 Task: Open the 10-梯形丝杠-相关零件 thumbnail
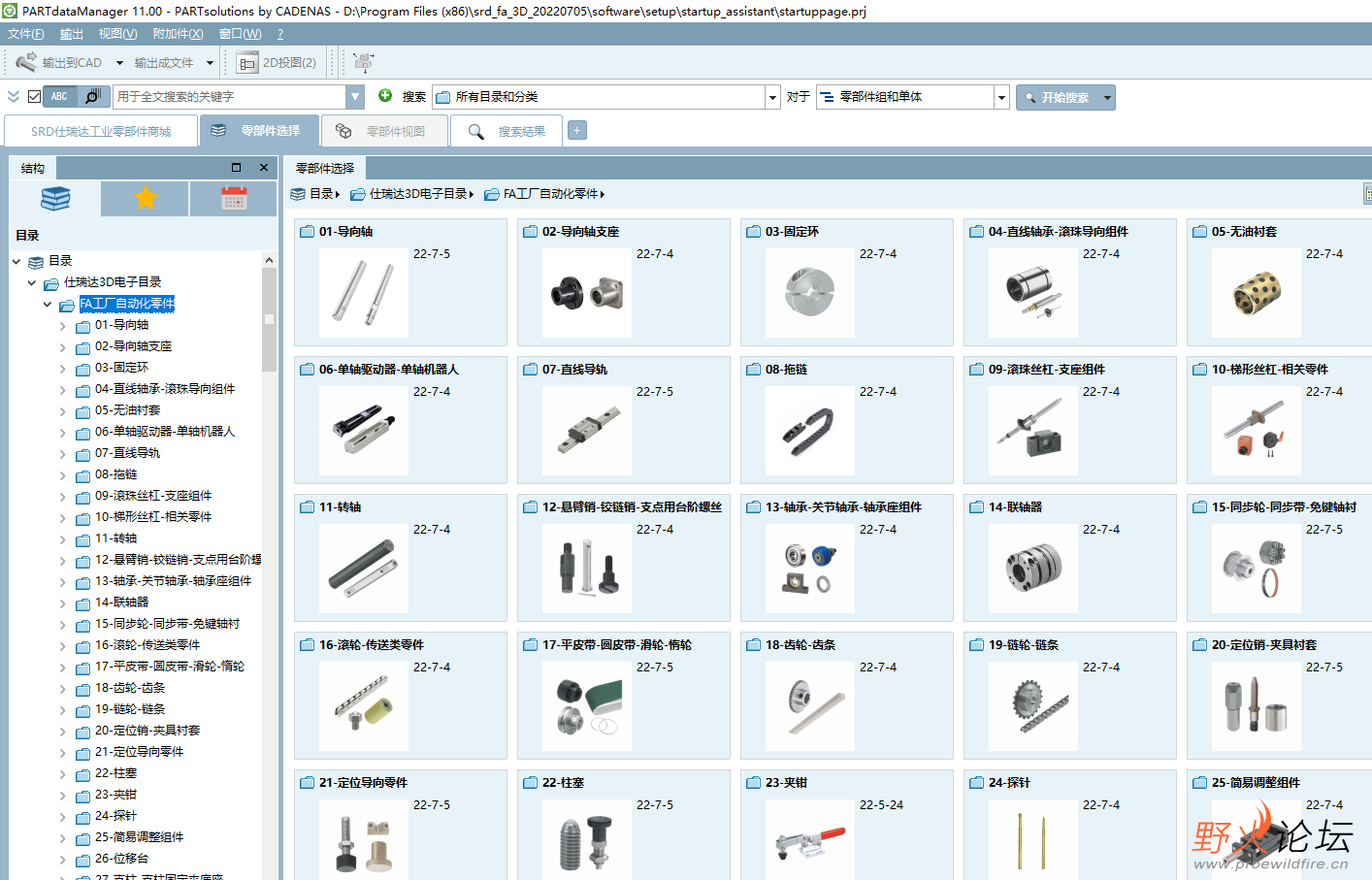coord(1257,431)
